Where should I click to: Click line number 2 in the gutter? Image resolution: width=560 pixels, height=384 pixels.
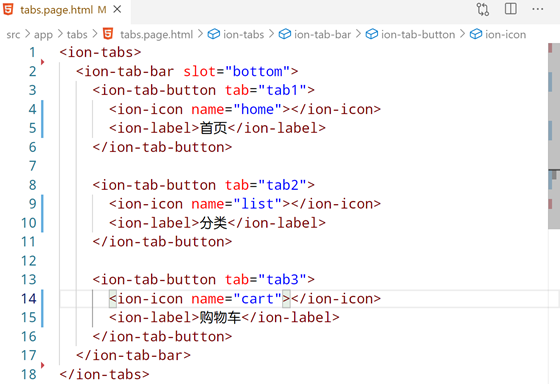point(32,71)
